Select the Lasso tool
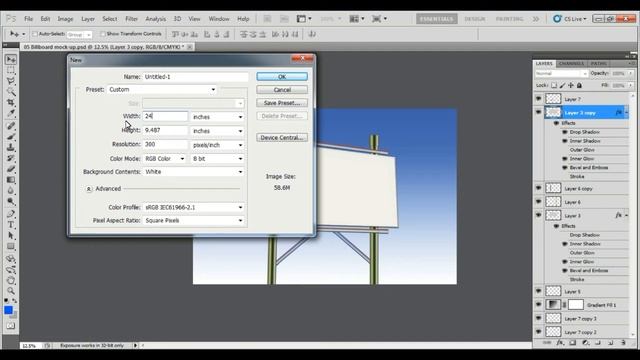 [11, 81]
